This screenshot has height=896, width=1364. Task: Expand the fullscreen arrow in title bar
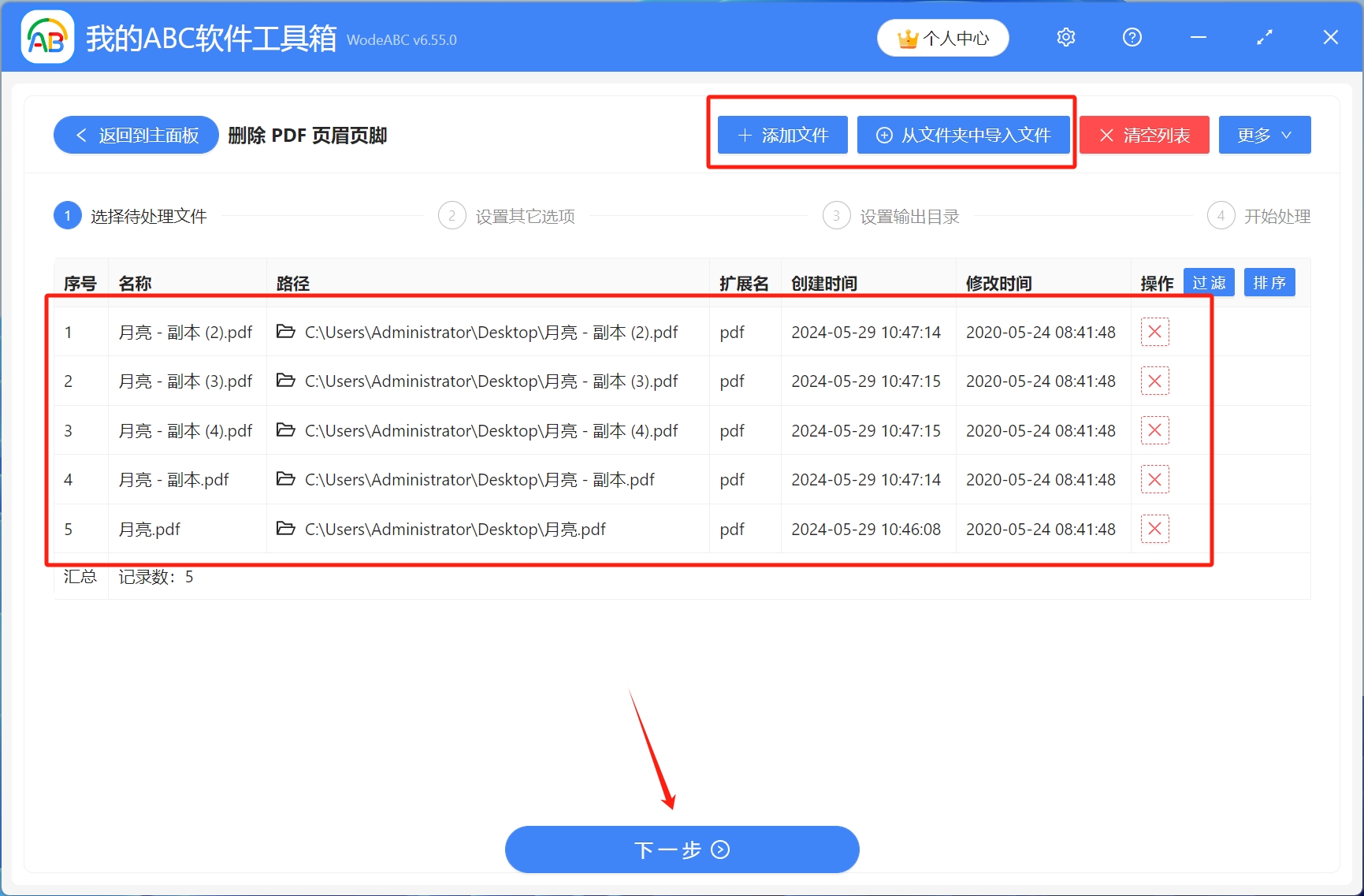coord(1264,36)
